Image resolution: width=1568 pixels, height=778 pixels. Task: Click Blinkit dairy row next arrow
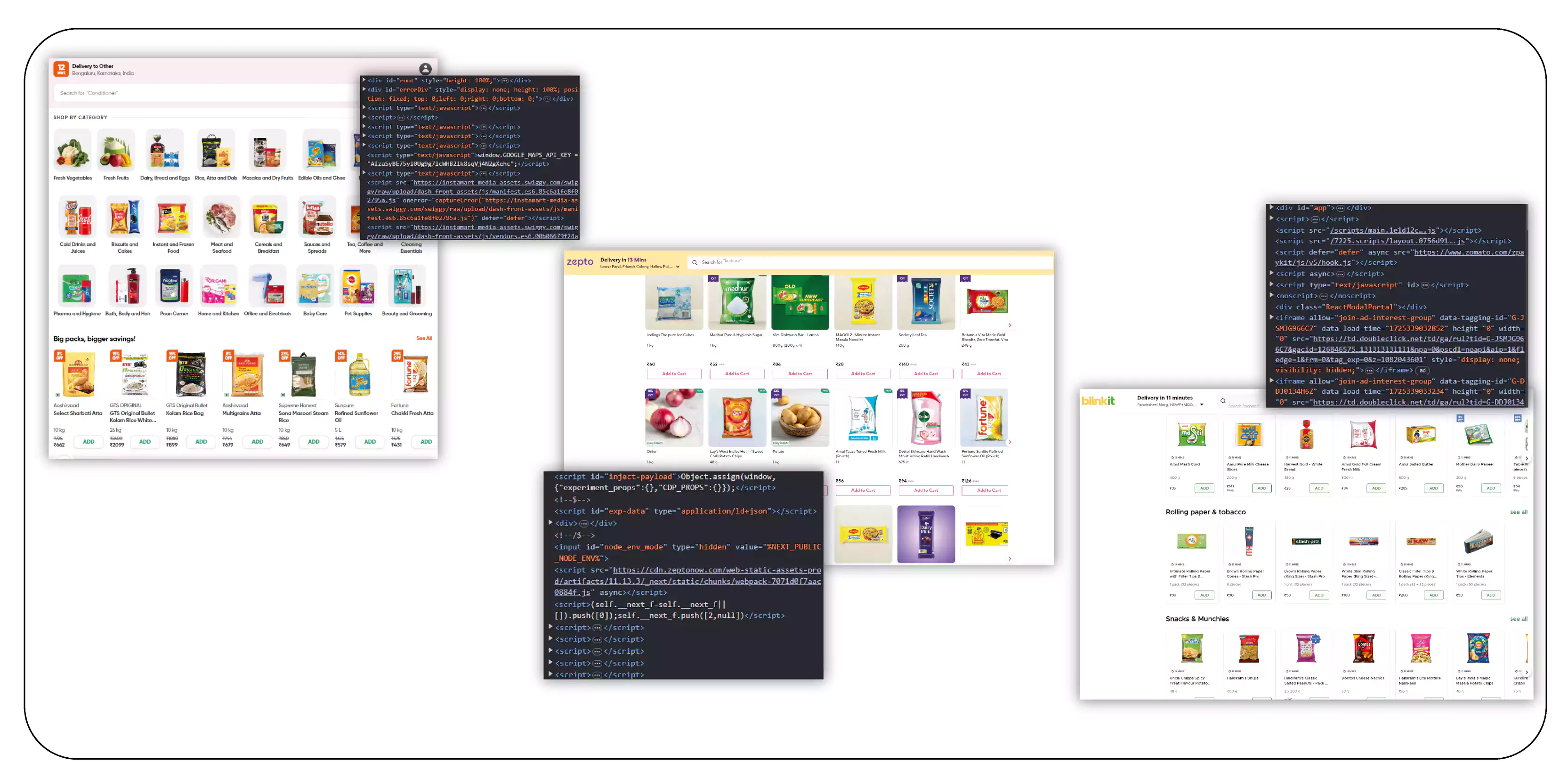point(1526,458)
